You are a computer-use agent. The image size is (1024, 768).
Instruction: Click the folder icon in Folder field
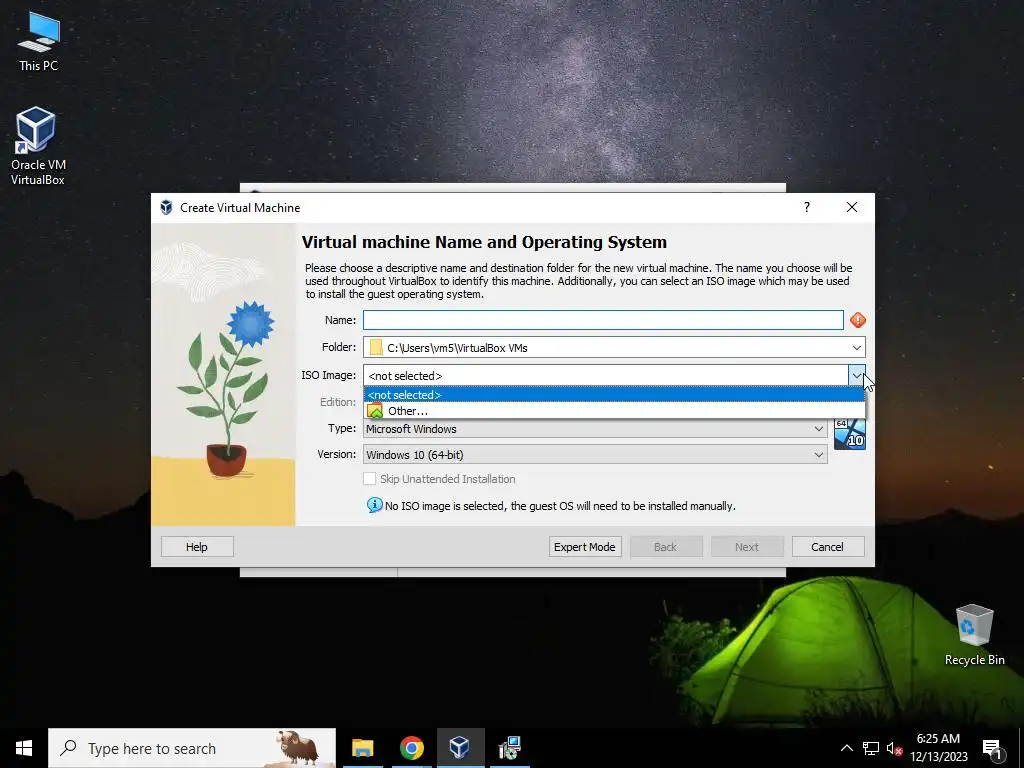pyautogui.click(x=376, y=347)
